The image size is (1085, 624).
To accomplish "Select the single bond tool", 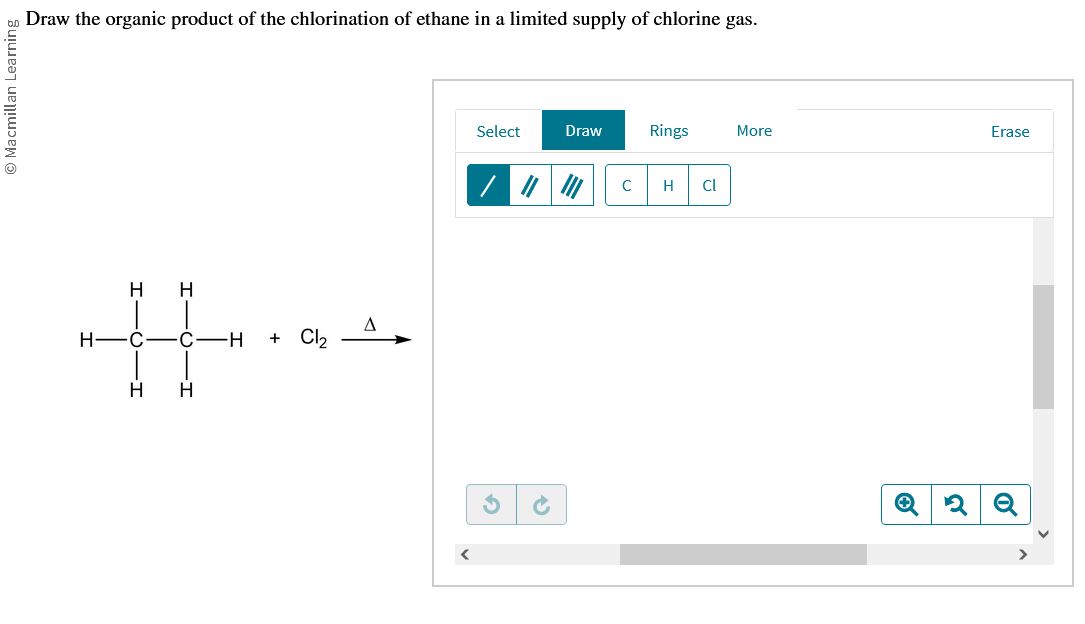I will 487,185.
